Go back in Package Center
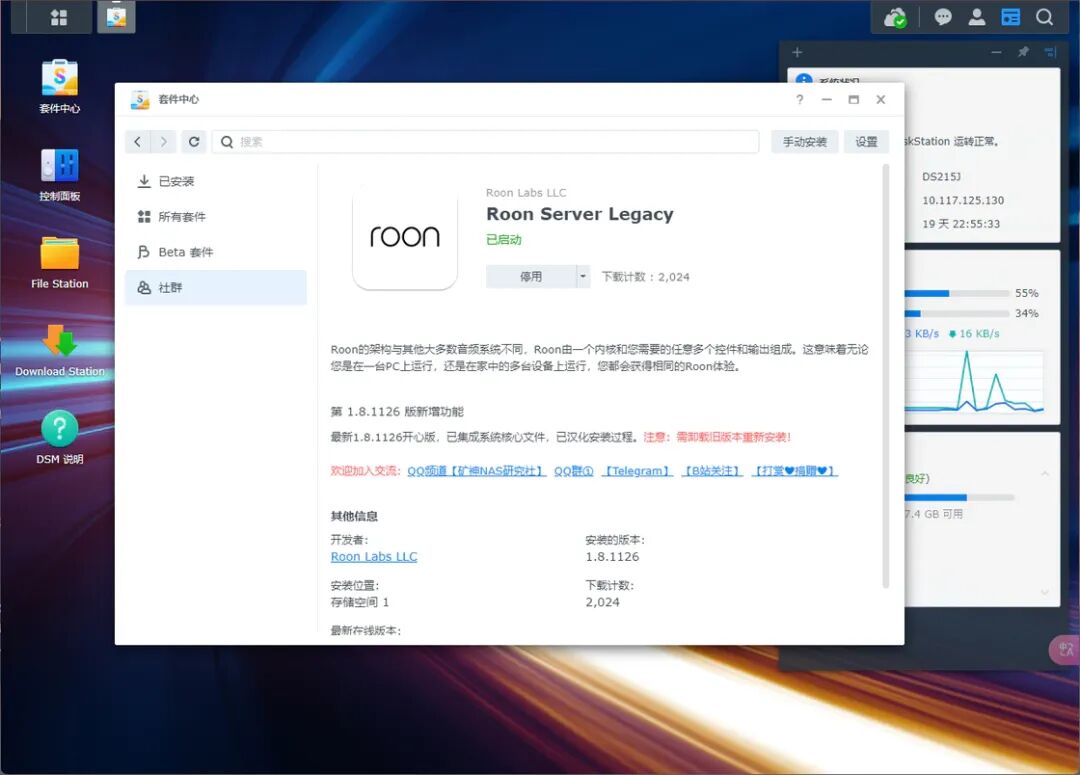Screen dimensions: 1080x775 click(x=138, y=142)
